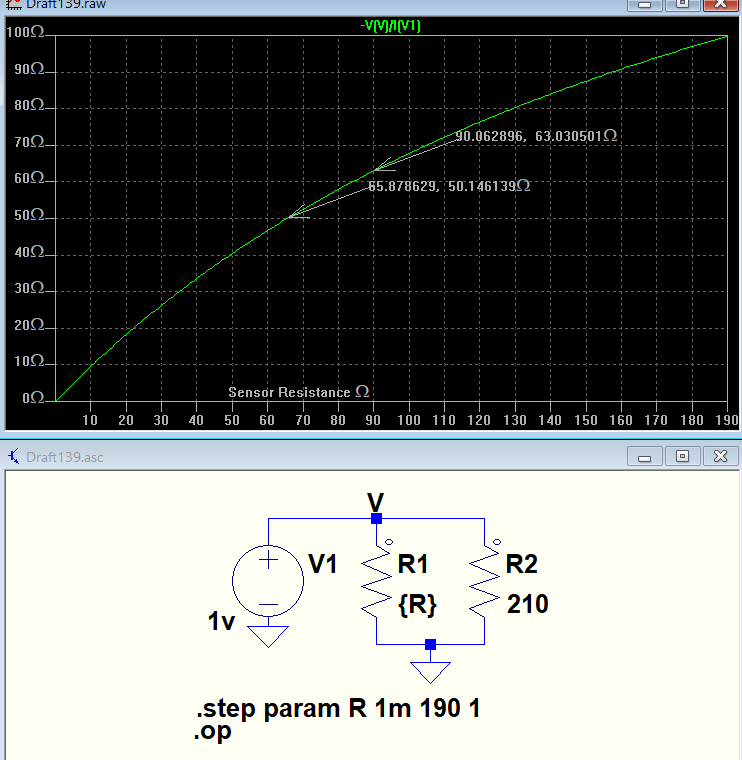Click the ground symbol under the resistors
Viewport: 742px width, 760px height.
[x=430, y=672]
